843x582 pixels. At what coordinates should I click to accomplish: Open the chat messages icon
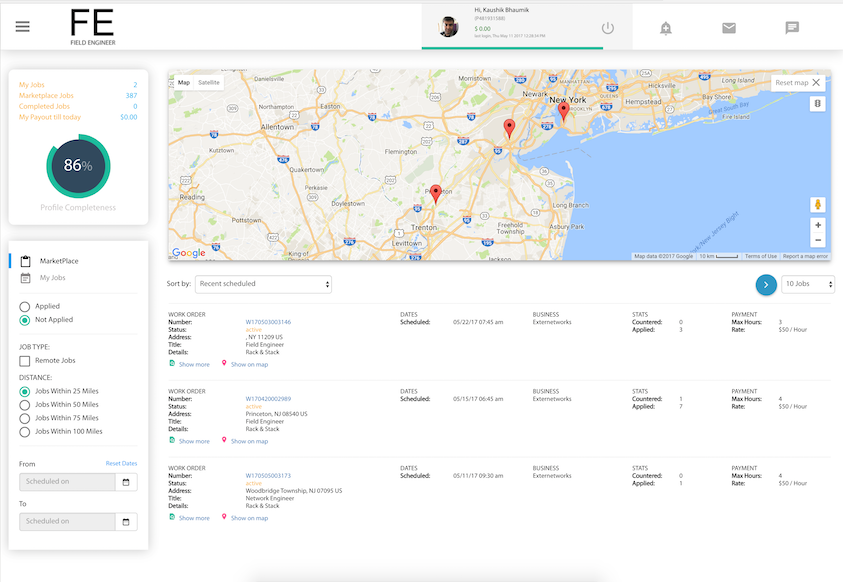click(x=792, y=28)
